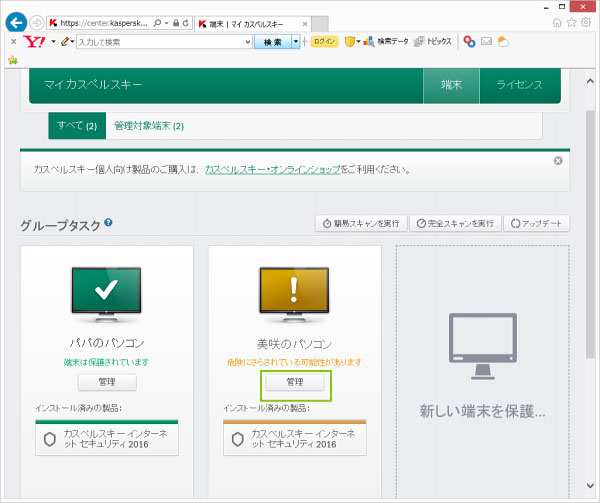
Task: Click the 美咲のパソコン device name
Action: [294, 344]
